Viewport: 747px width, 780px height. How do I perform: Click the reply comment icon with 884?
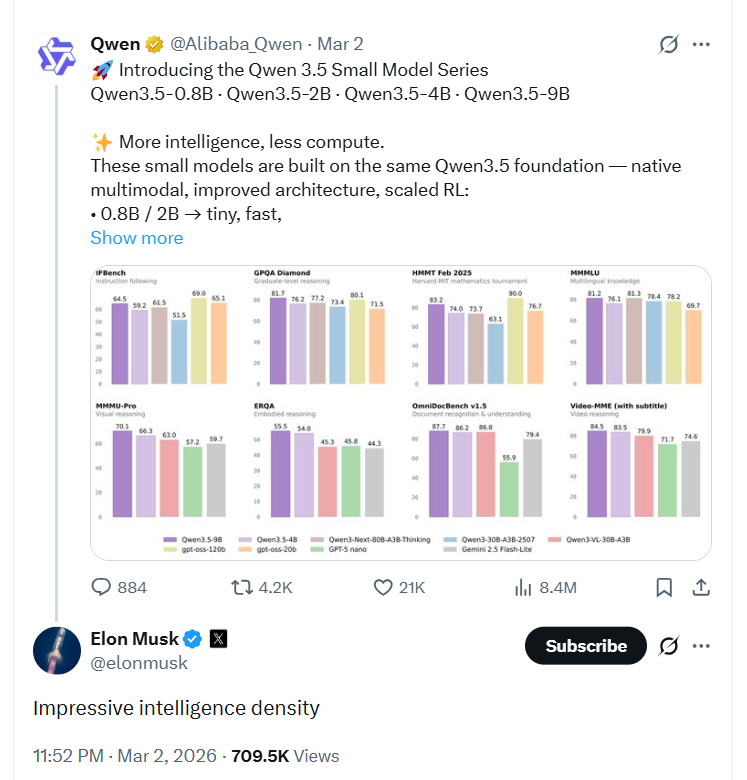click(103, 587)
